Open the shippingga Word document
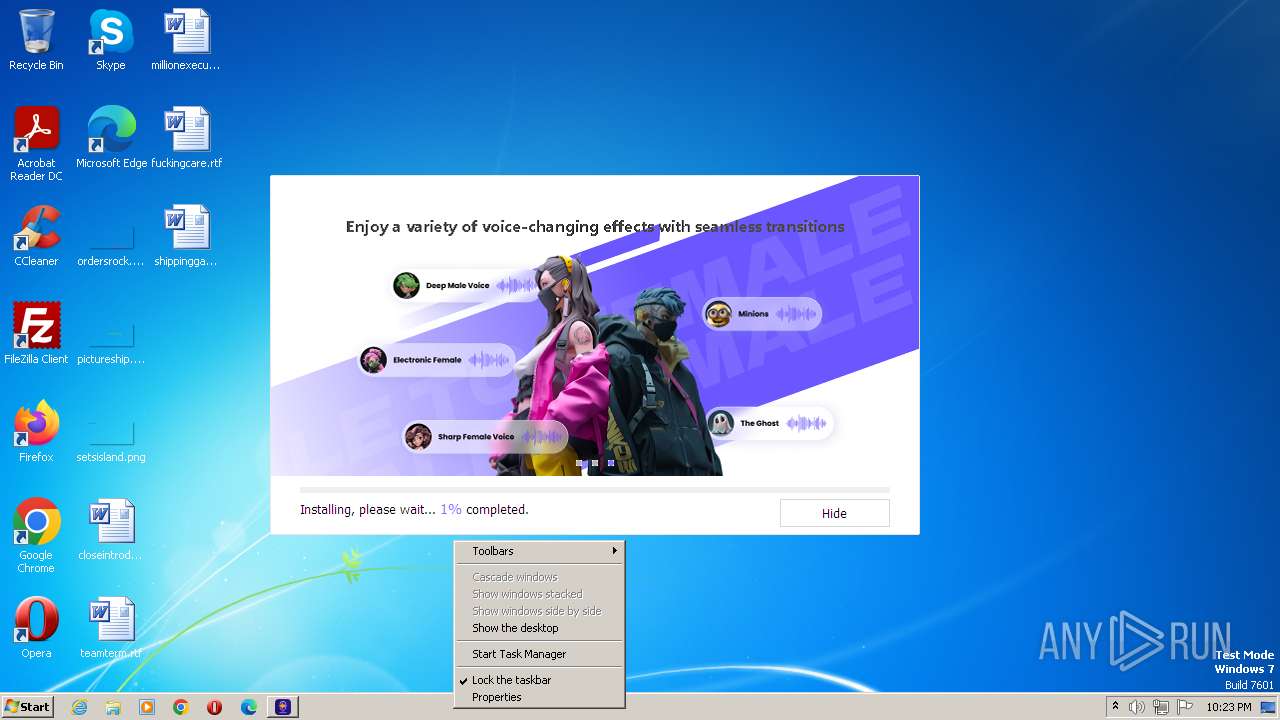The height and width of the screenshot is (720, 1280). point(186,236)
